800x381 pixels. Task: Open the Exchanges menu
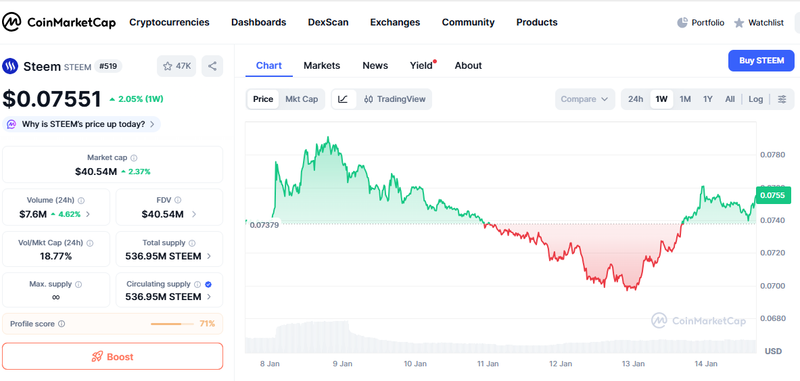(395, 22)
